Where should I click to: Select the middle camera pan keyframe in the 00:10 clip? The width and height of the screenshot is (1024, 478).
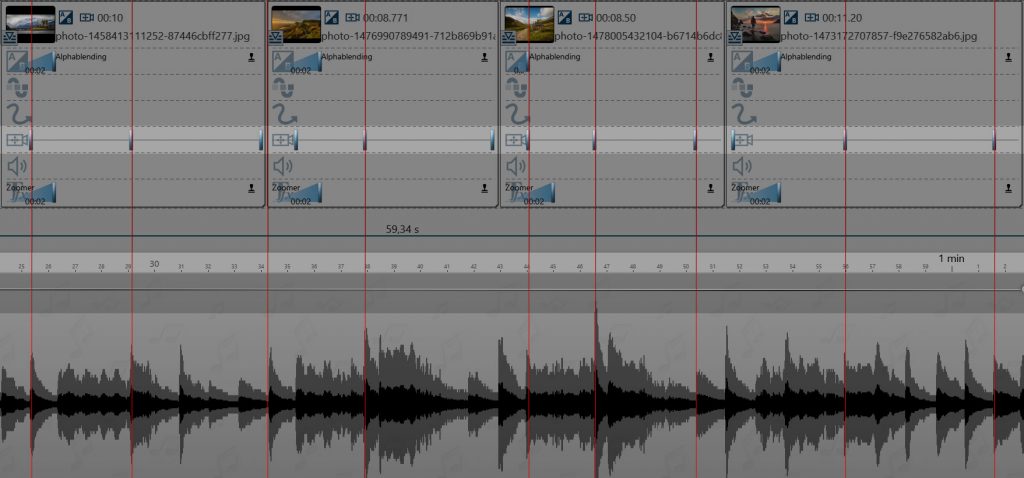[131, 140]
